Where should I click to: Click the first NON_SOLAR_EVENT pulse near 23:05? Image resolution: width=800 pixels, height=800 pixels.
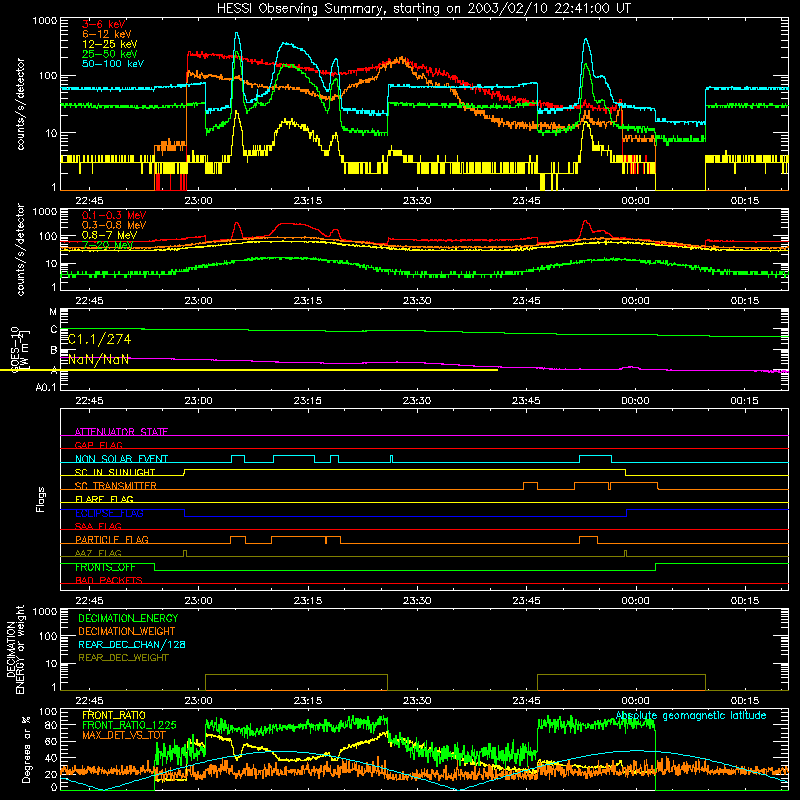pos(238,459)
